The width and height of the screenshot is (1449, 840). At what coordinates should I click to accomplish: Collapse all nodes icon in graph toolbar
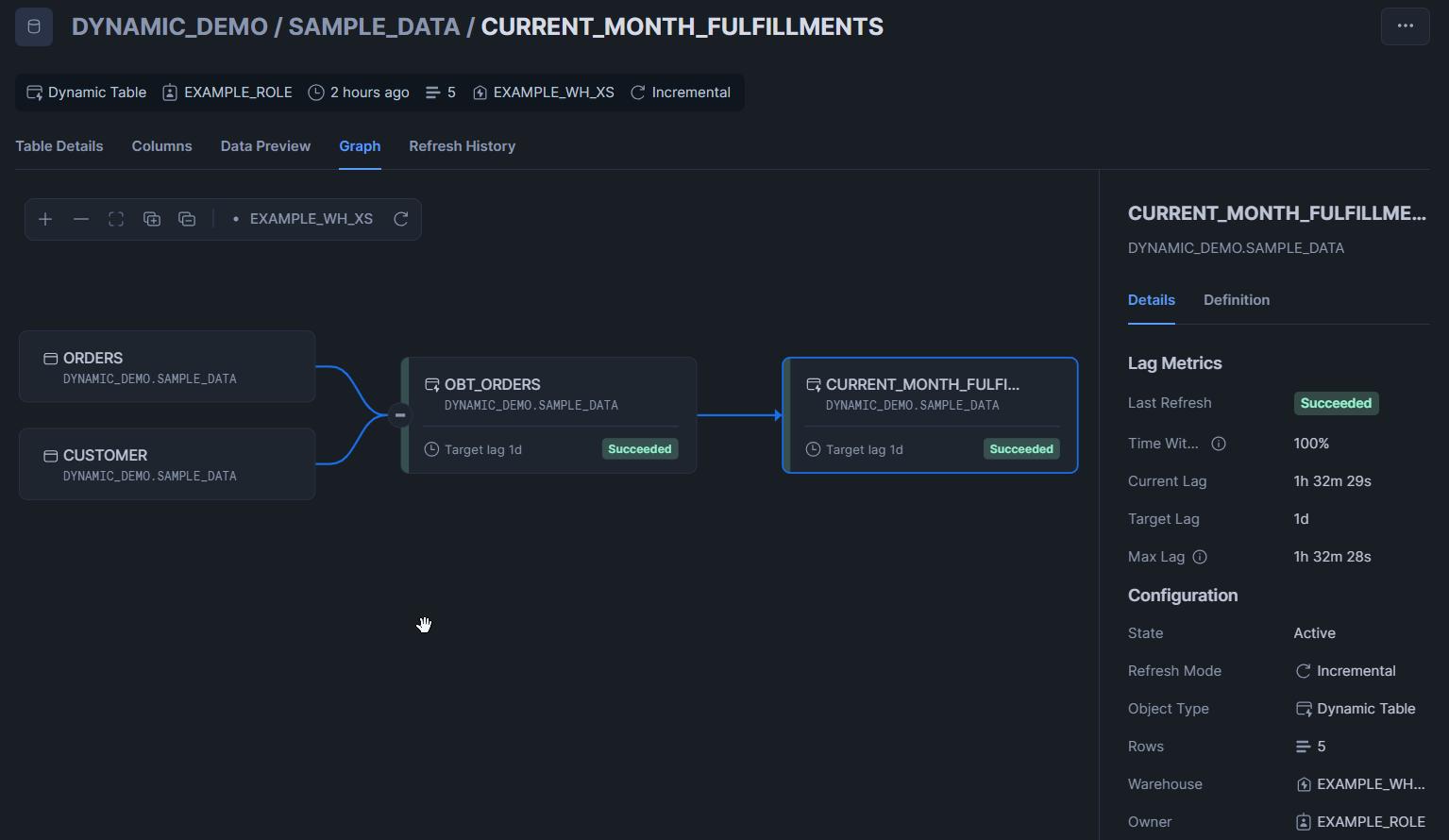187,219
